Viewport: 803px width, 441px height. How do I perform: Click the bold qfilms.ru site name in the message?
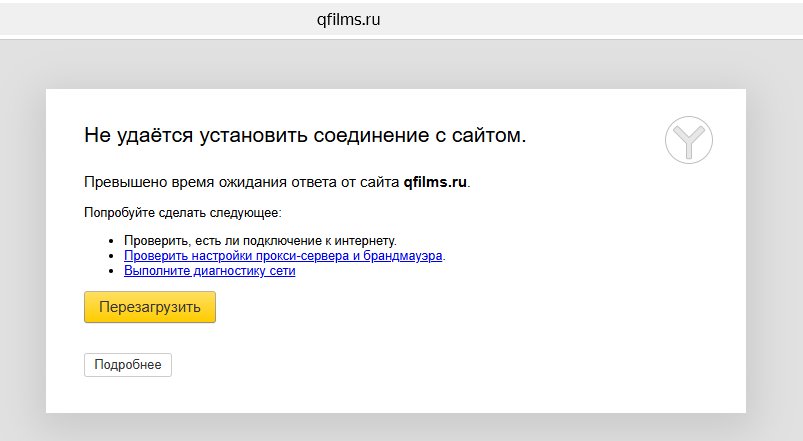435,182
